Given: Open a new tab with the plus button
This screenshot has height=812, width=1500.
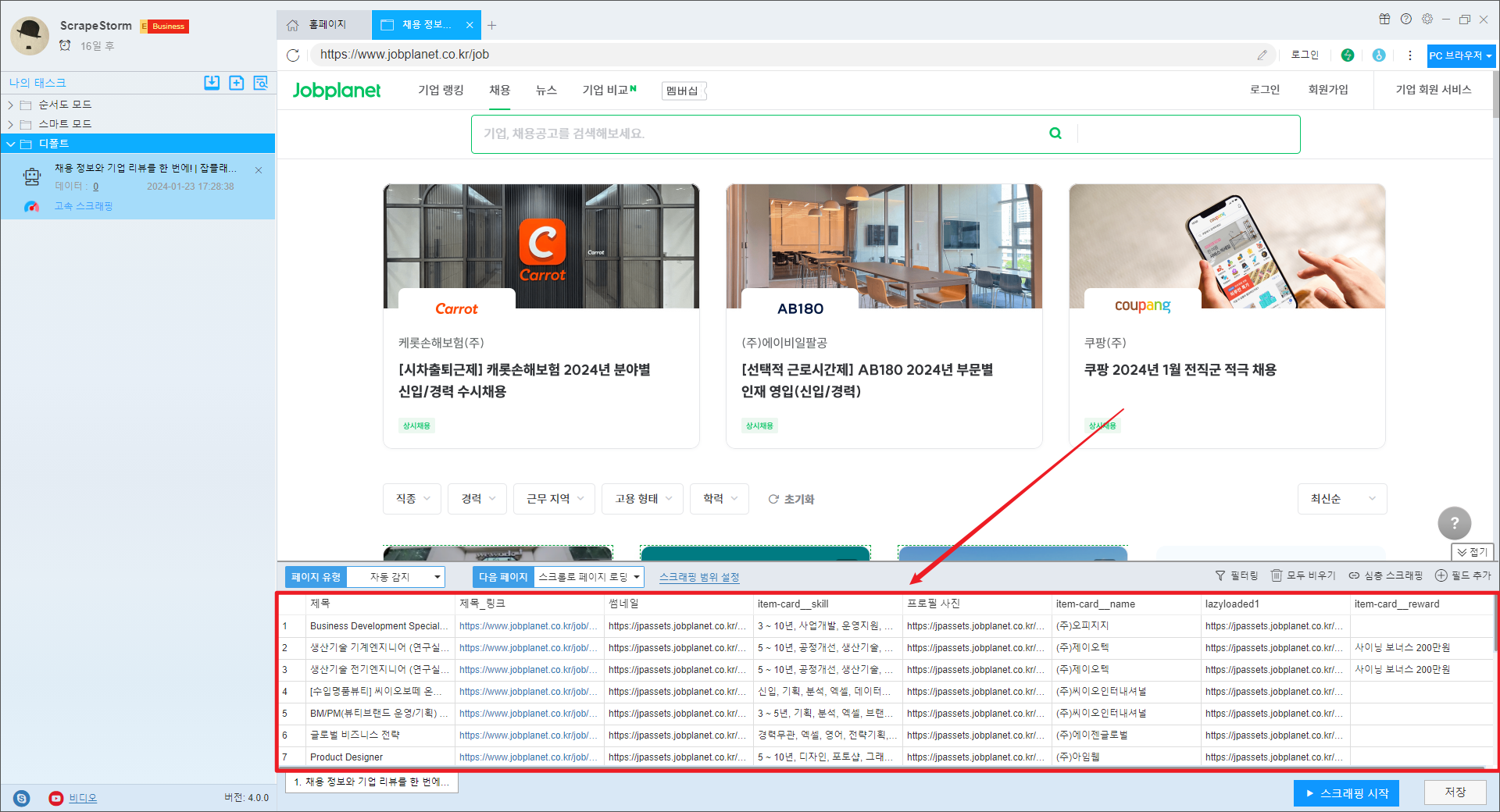Looking at the screenshot, I should (x=491, y=25).
